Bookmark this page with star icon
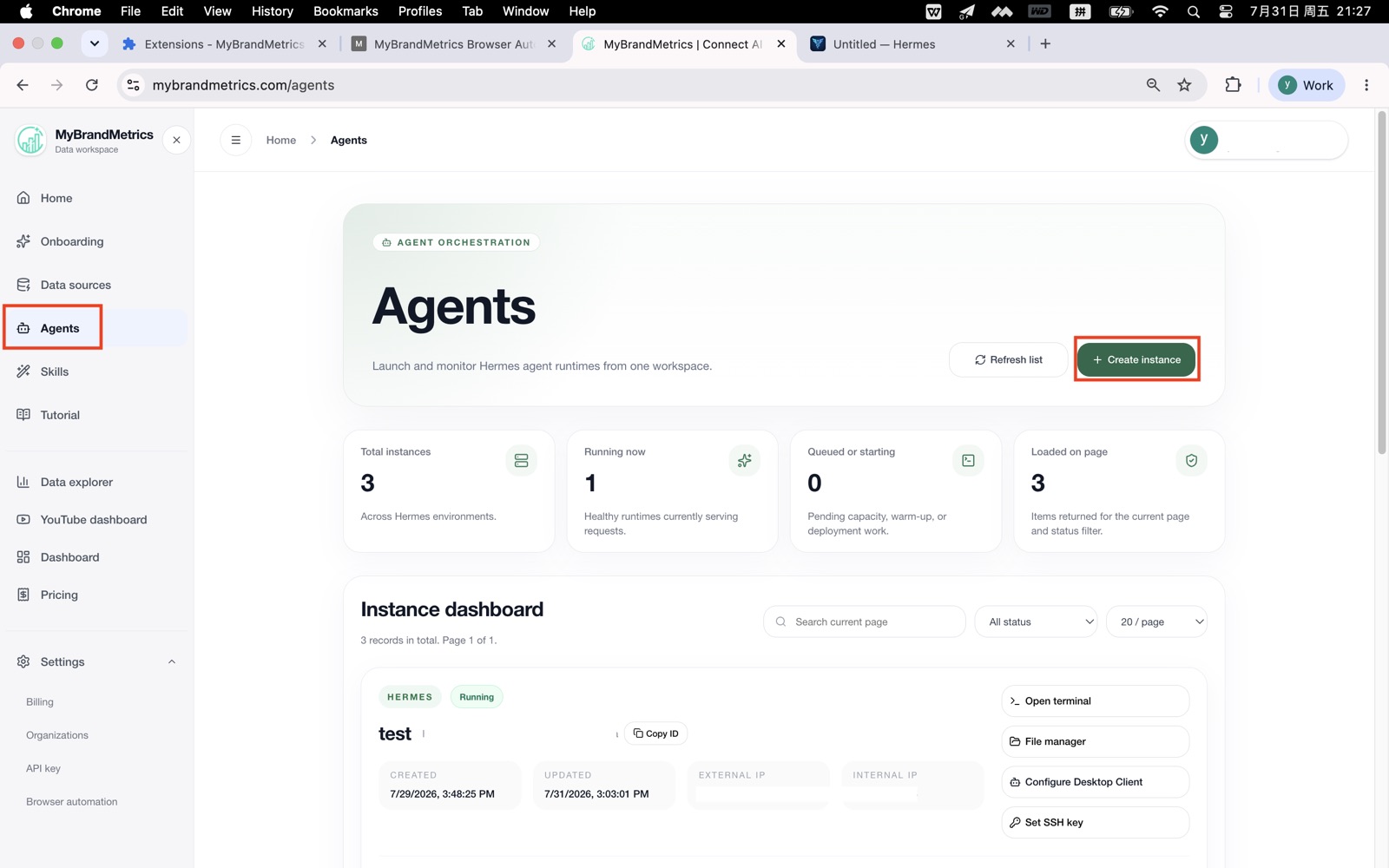 (1184, 85)
